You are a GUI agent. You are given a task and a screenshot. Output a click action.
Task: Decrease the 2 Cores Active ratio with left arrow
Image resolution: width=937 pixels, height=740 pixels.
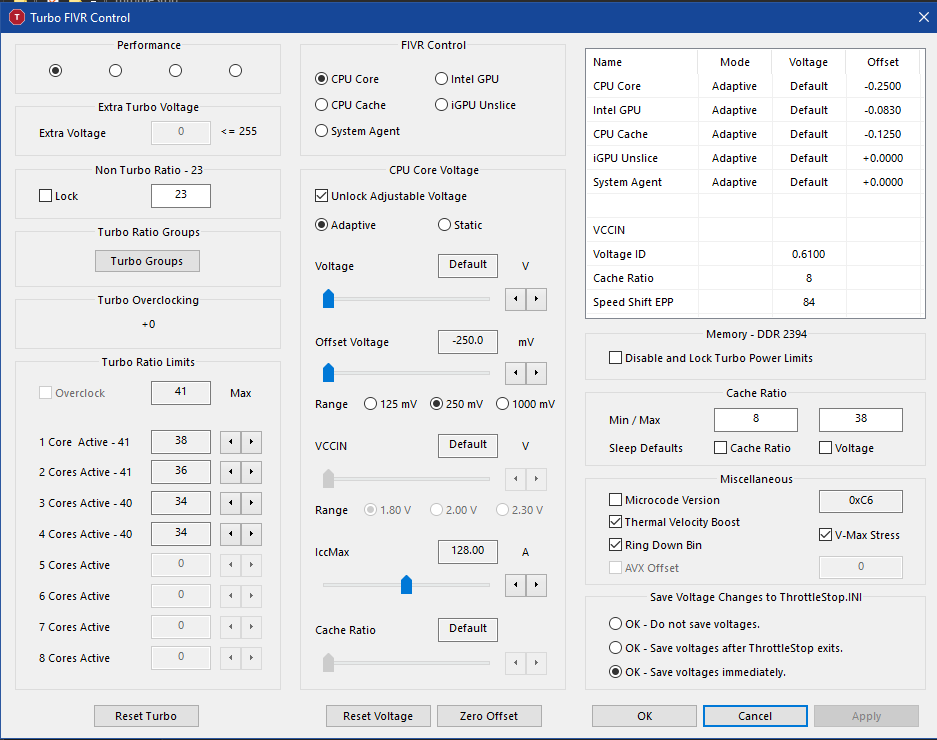tap(231, 472)
